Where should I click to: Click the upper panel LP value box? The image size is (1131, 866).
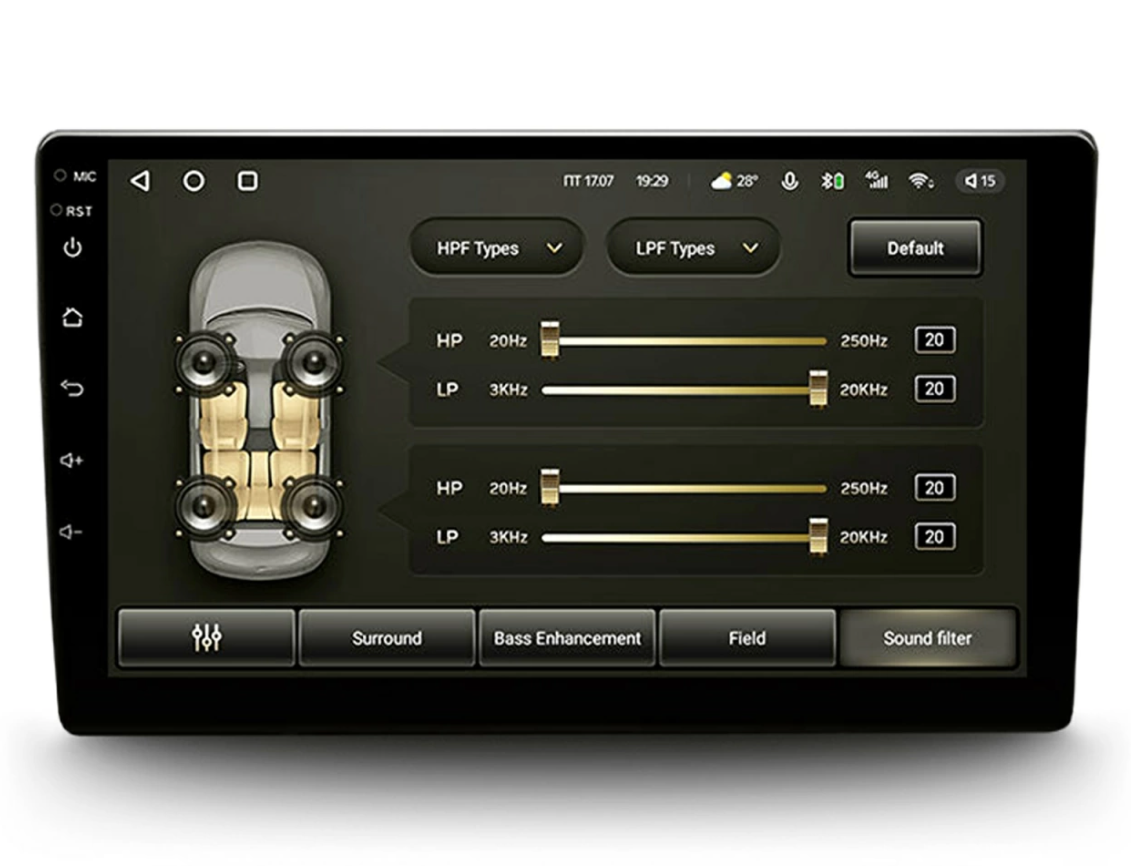pyautogui.click(x=935, y=389)
